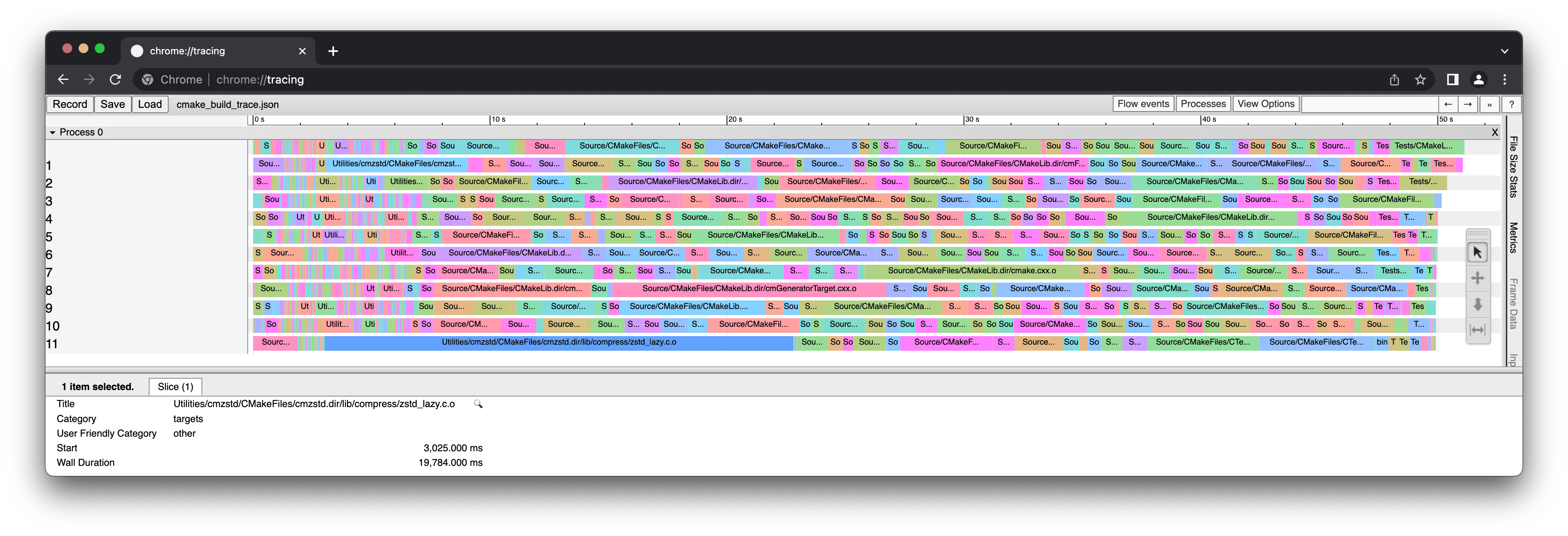This screenshot has height=536, width=1568.
Task: Click the 40 s timeline ruler mark
Action: click(1208, 119)
